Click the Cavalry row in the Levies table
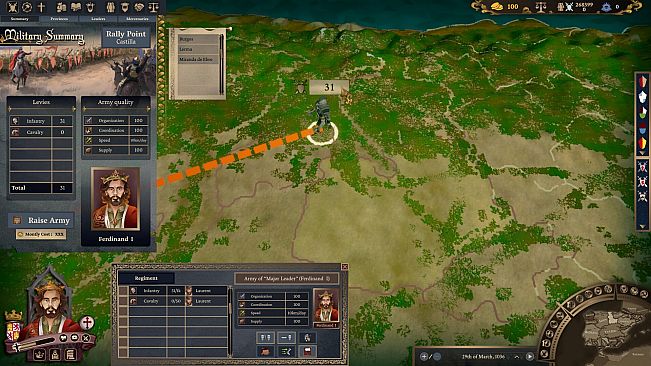This screenshot has width=651, height=366. [41, 132]
